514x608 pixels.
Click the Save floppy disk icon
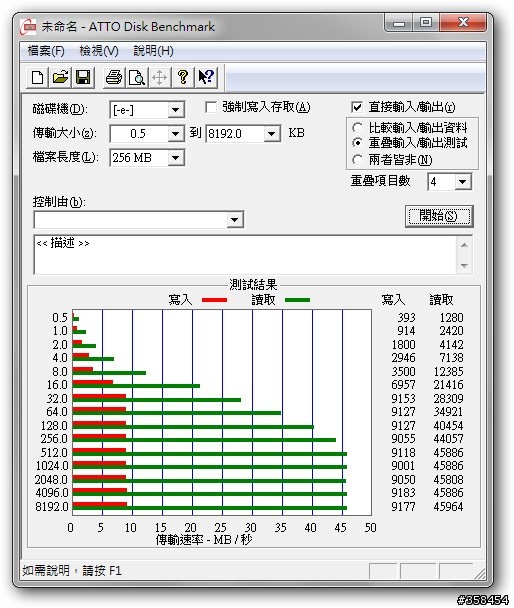(83, 78)
